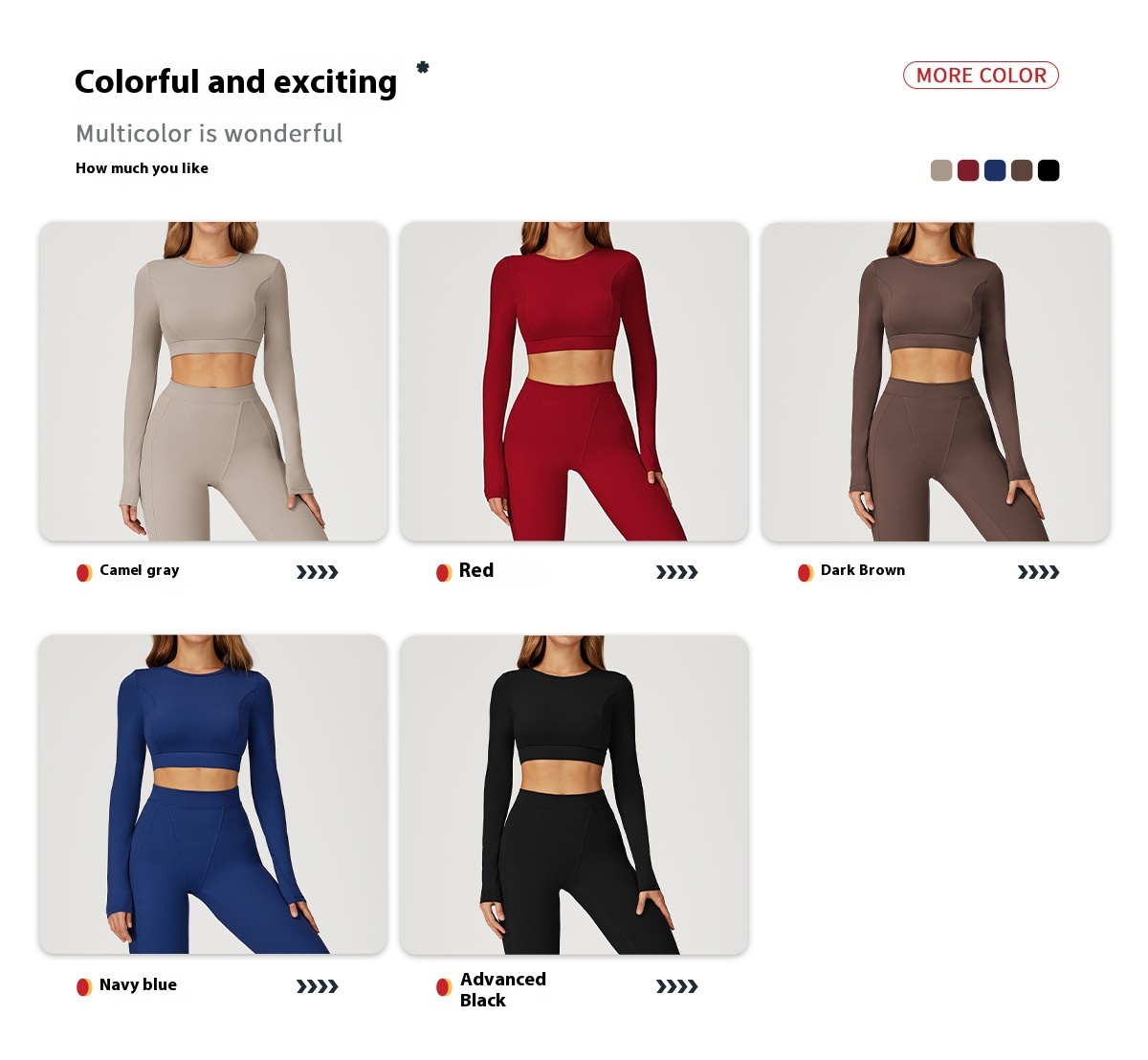Choose the brown color swatch

tap(1022, 170)
